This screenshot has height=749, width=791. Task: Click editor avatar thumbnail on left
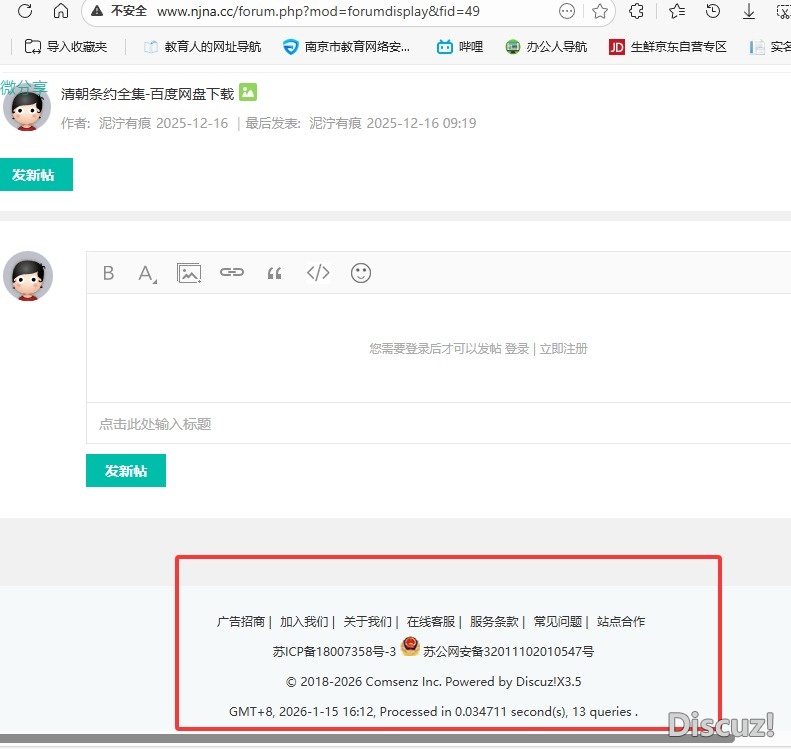click(28, 276)
